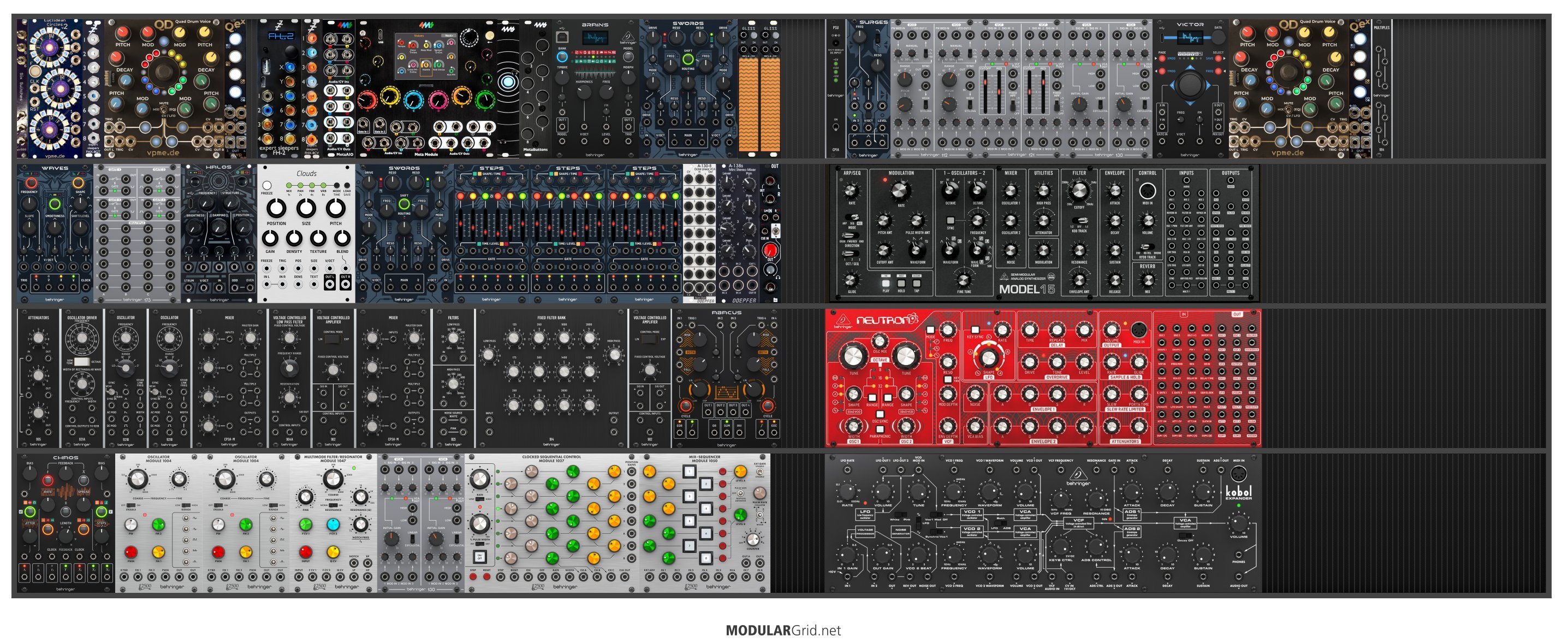The width and height of the screenshot is (1568, 642).
Task: Click the OSC MIX knob on Neutron
Action: (879, 340)
